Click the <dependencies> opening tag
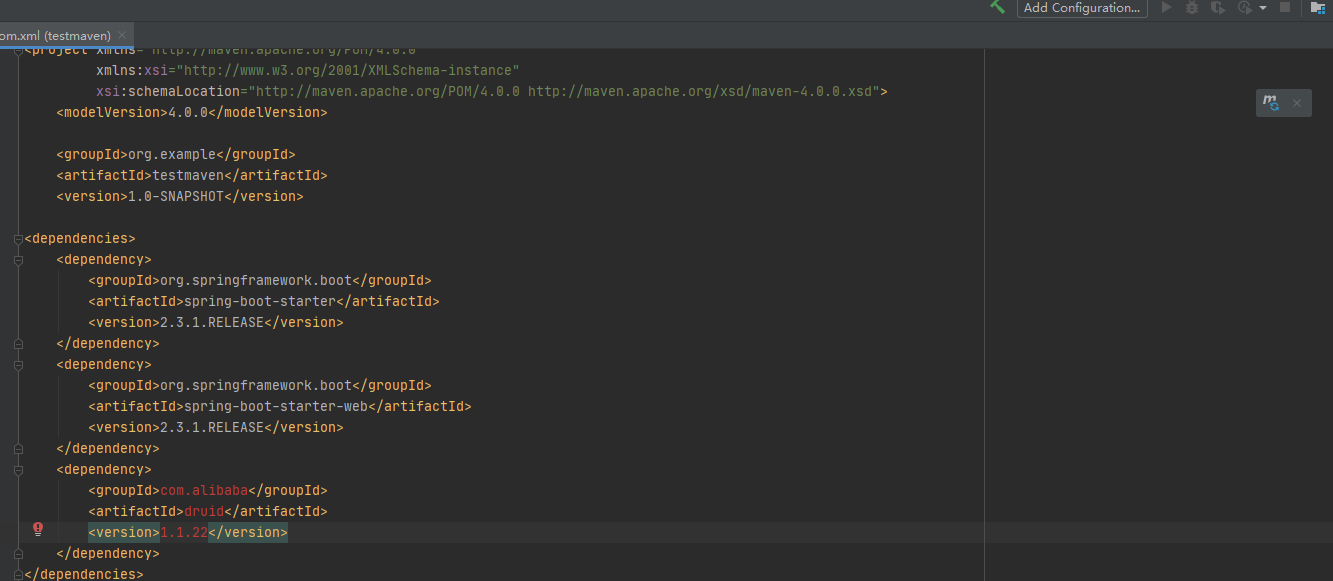Screen dimensions: 1333x581 [x=80, y=238]
